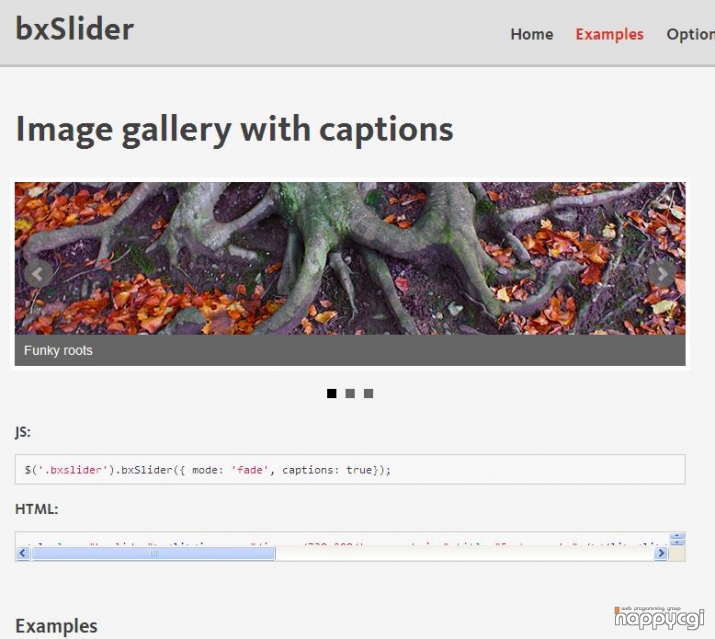The height and width of the screenshot is (639, 715).
Task: Select the third slide pager dot
Action: (368, 393)
